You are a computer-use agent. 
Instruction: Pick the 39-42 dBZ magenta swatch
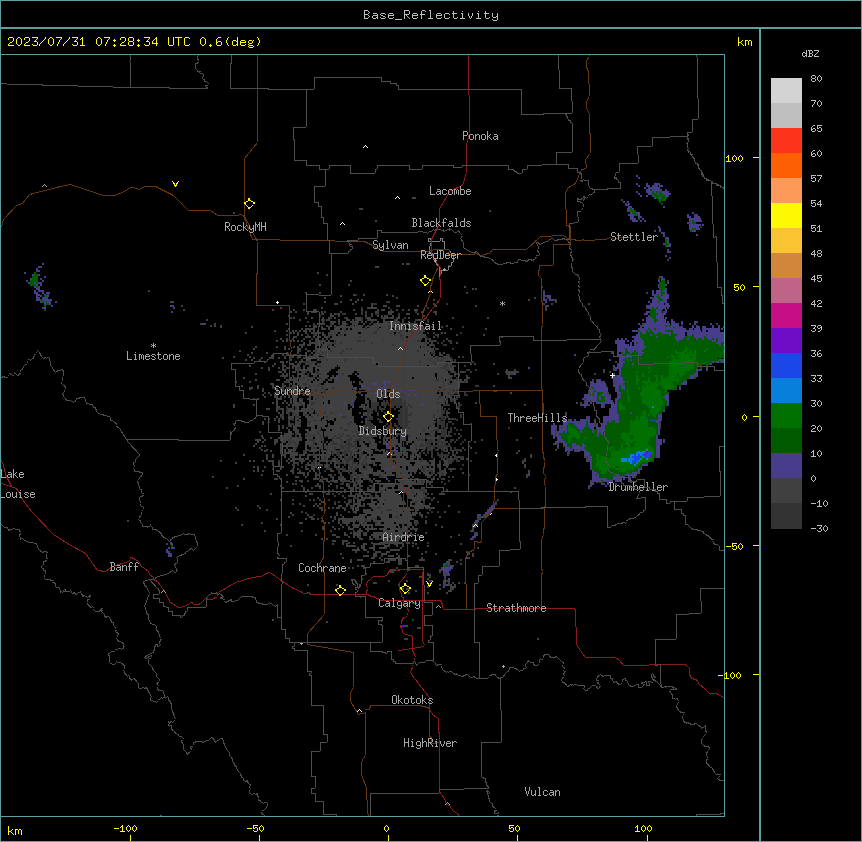786,315
